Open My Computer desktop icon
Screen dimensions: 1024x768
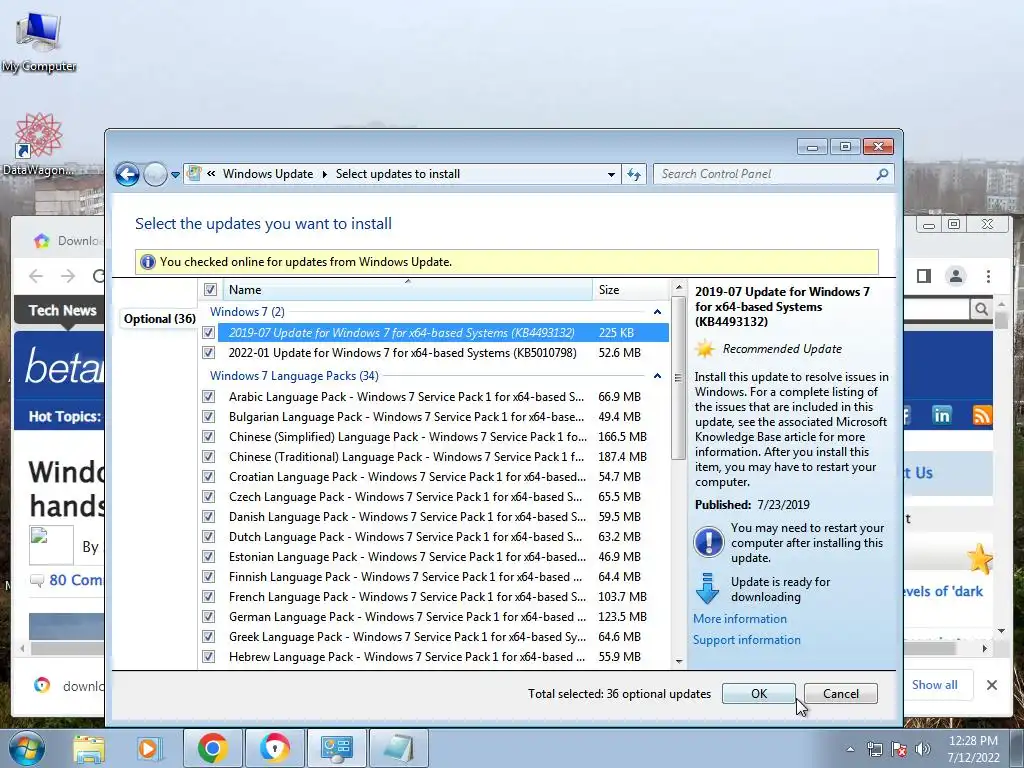point(39,40)
